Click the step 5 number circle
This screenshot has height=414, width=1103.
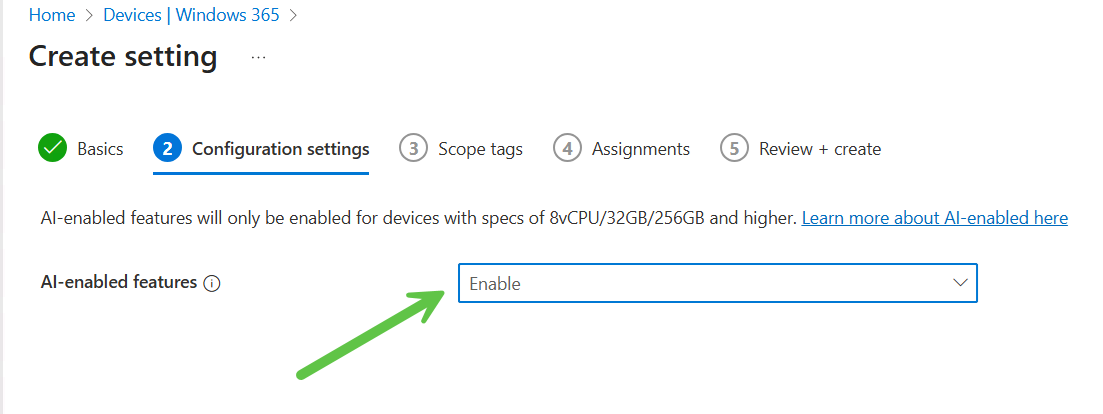(734, 148)
